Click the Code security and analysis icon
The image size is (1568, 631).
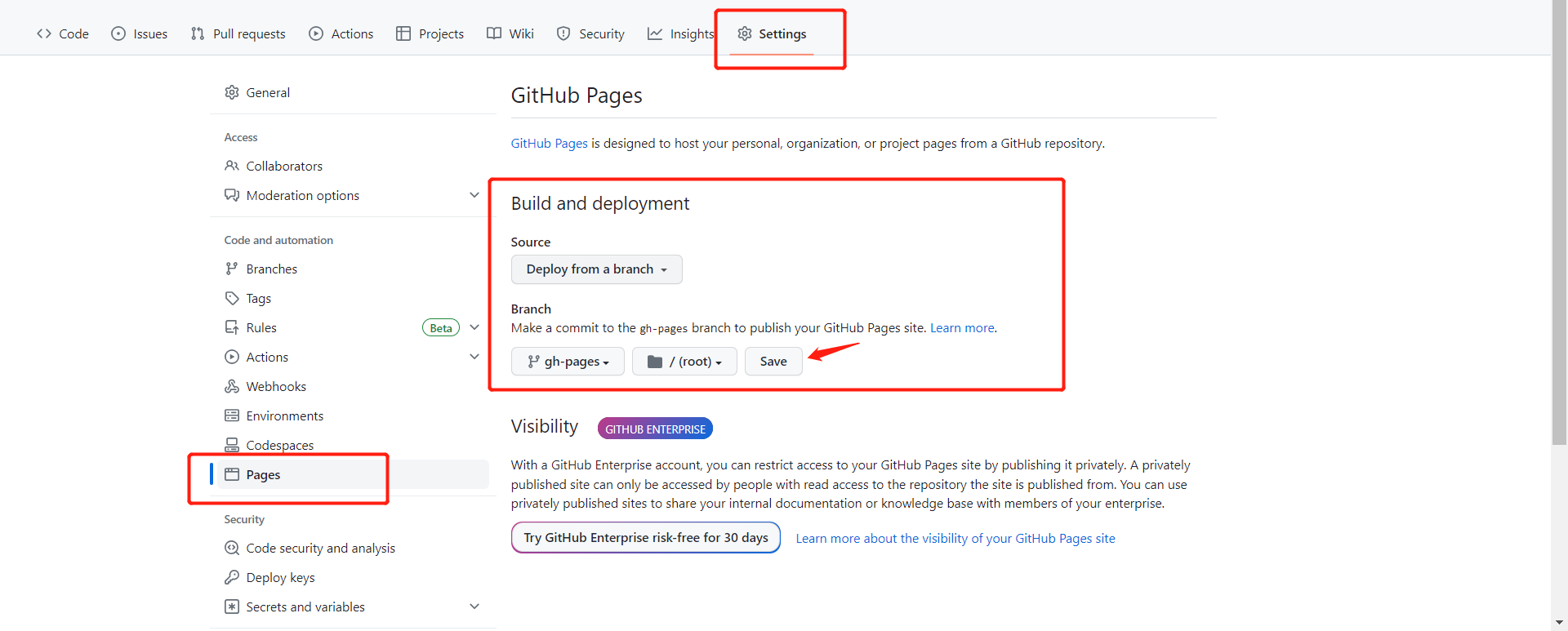click(x=232, y=548)
